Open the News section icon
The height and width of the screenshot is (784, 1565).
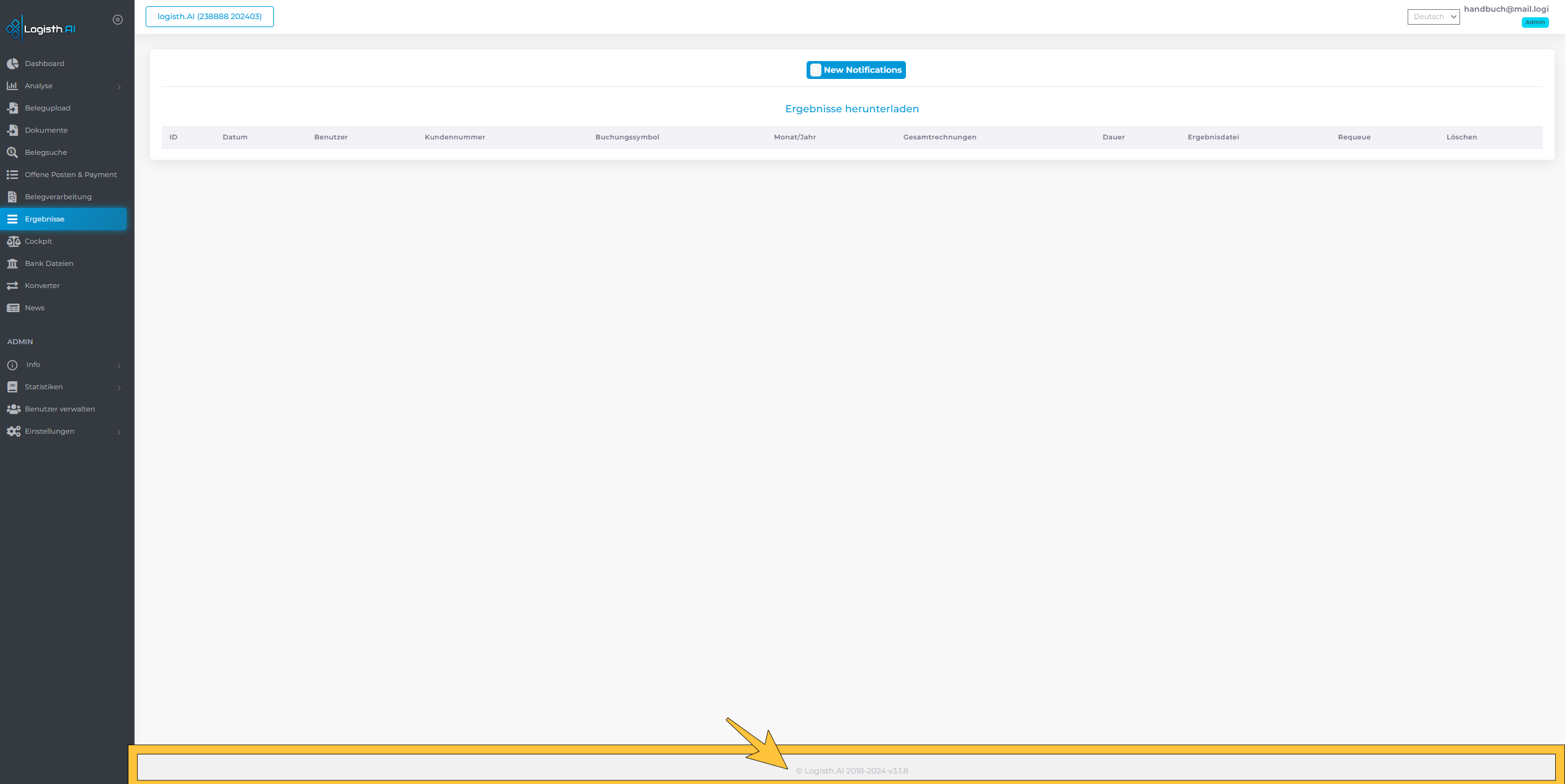coord(13,307)
